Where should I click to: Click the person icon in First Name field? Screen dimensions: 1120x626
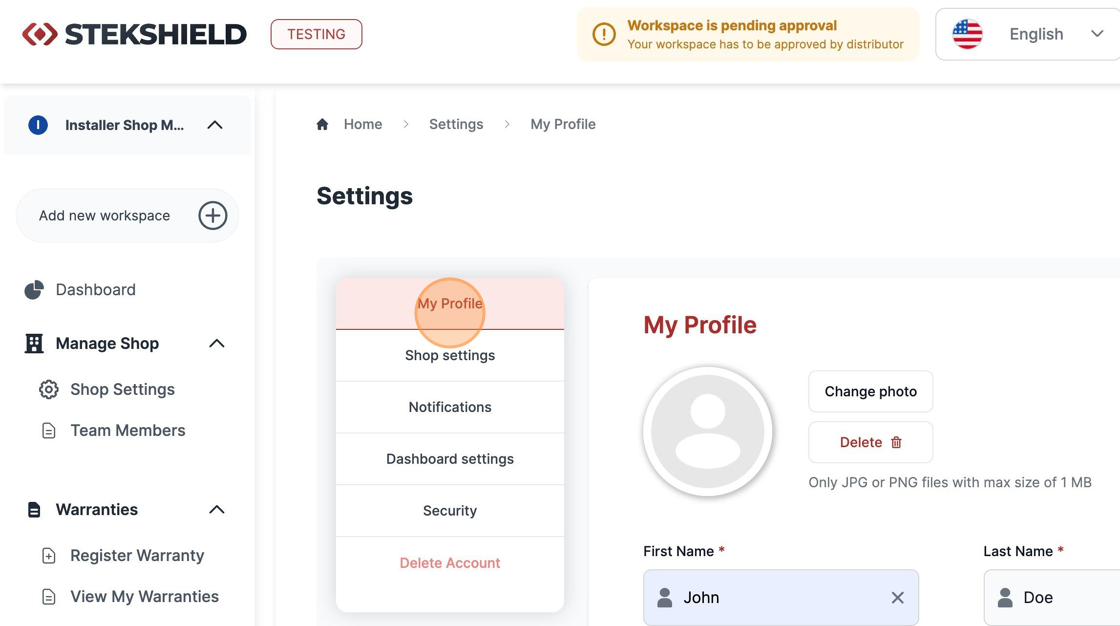point(665,597)
